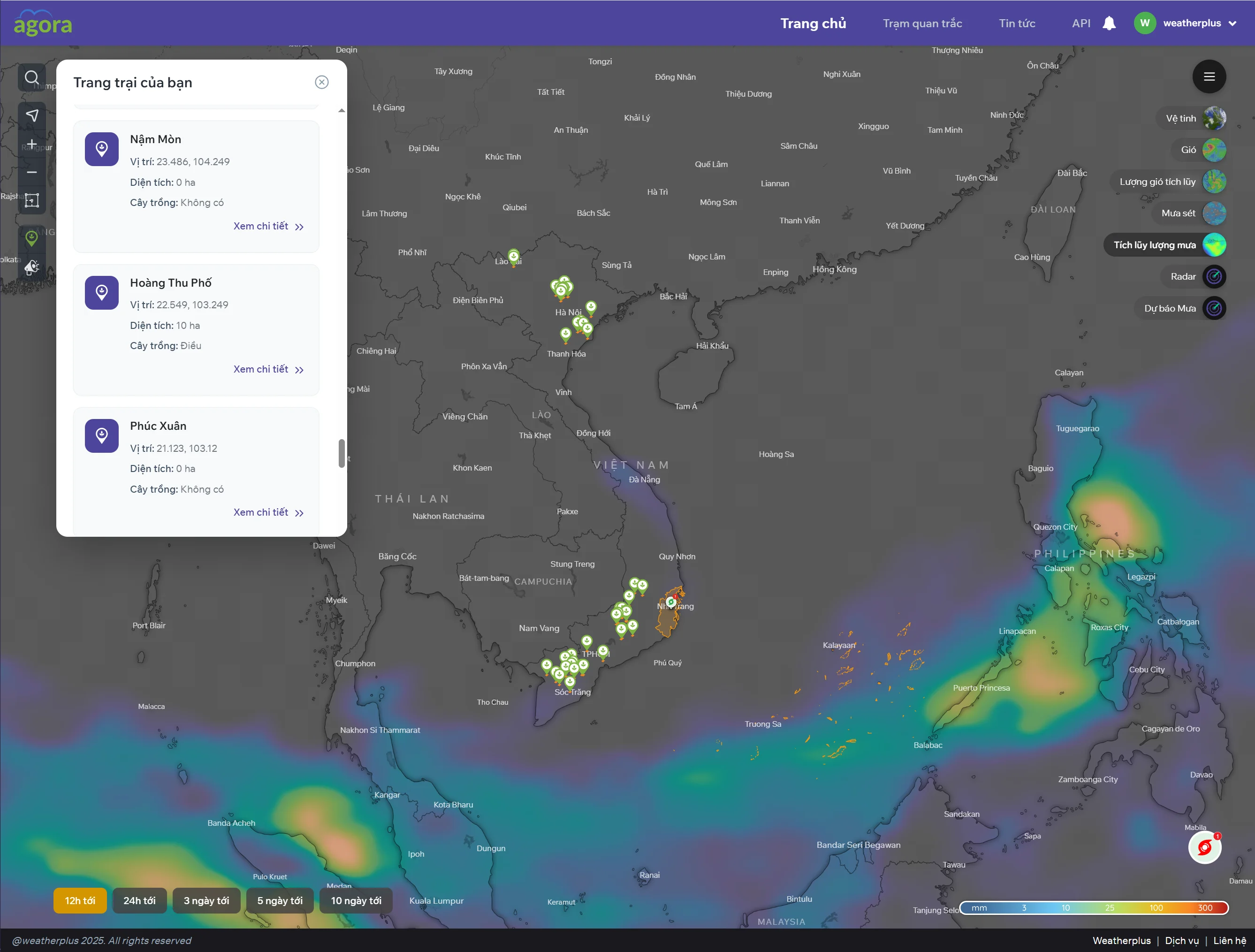This screenshot has width=1255, height=952.
Task: Open the Trạm quan trắc menu item
Action: [x=922, y=23]
